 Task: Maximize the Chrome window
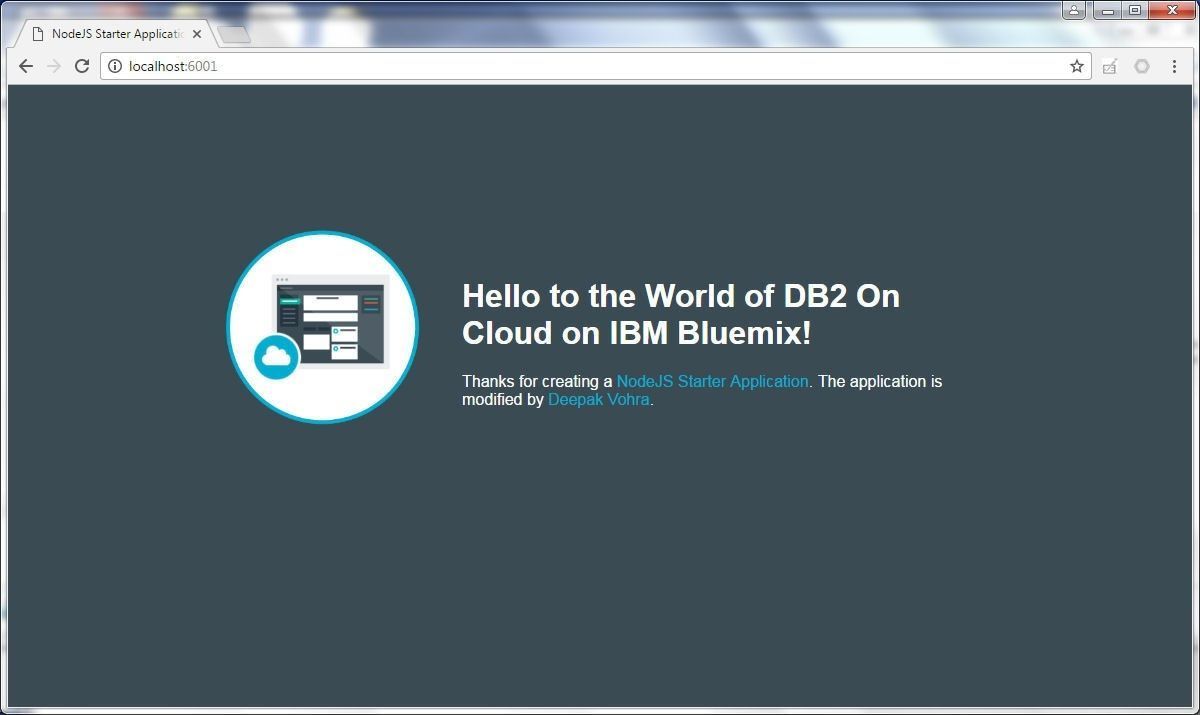click(x=1135, y=10)
